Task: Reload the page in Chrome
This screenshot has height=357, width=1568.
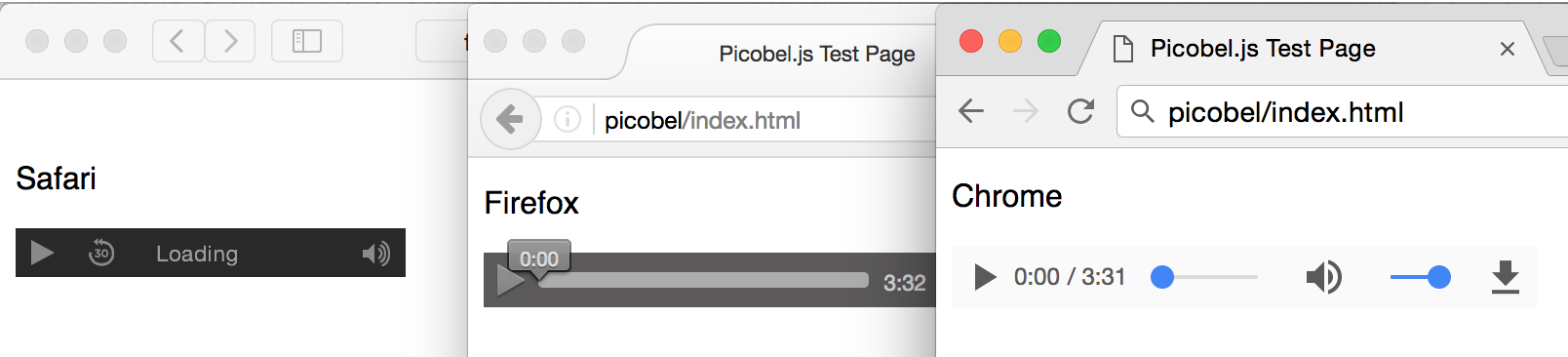Action: (1080, 111)
